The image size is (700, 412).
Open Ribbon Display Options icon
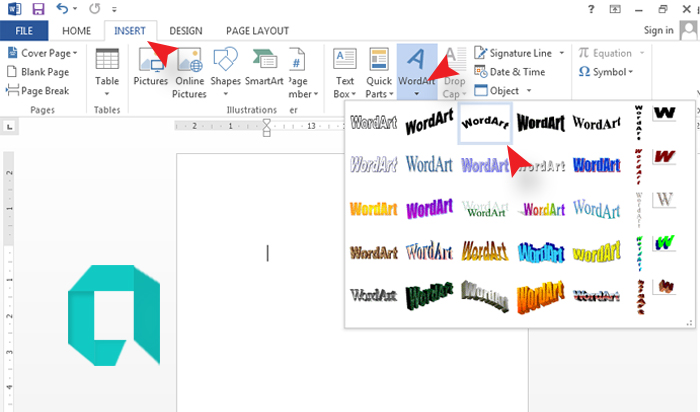click(x=615, y=9)
